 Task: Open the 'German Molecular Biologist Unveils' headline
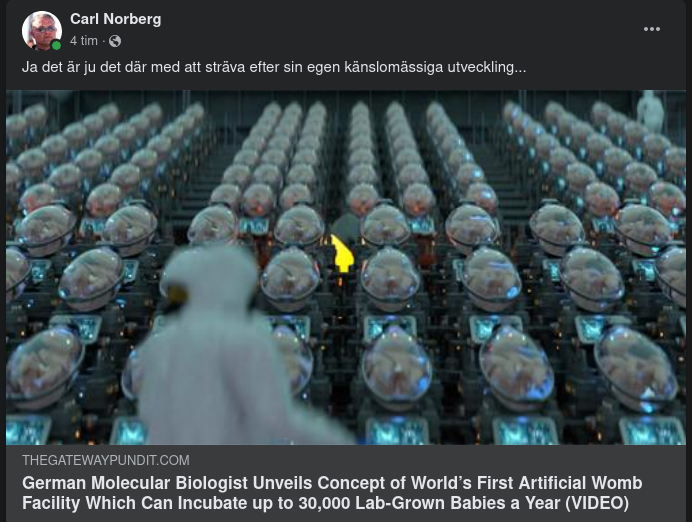332,493
